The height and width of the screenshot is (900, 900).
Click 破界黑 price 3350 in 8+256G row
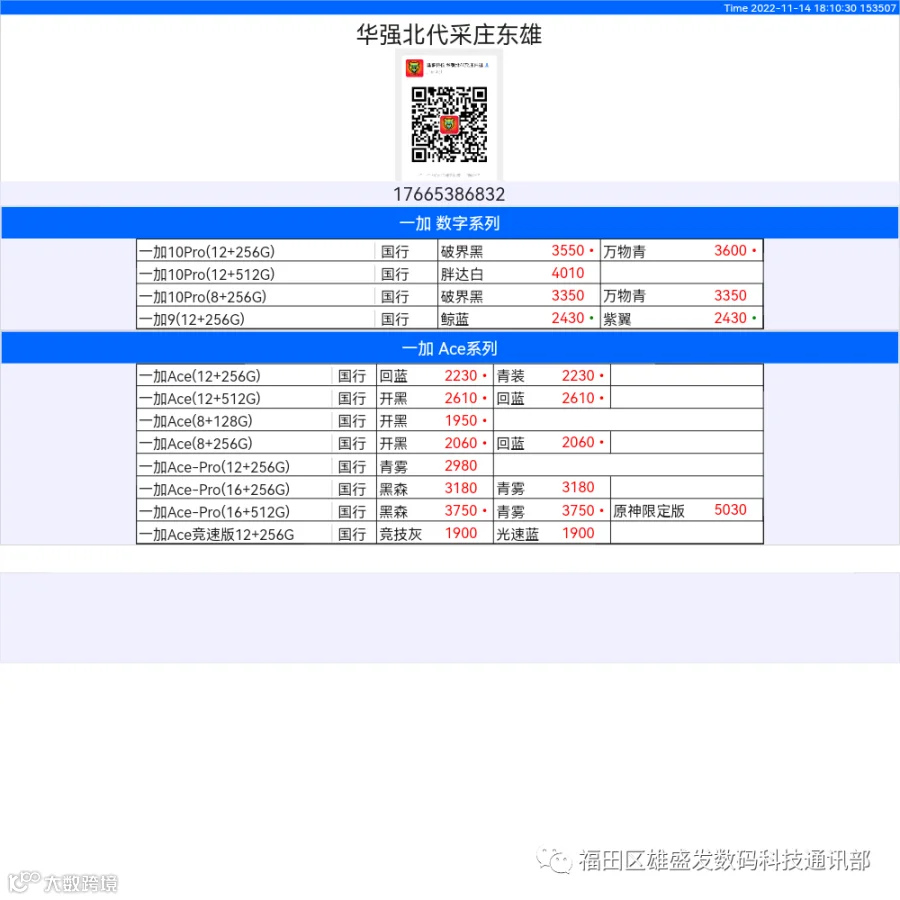pyautogui.click(x=568, y=295)
